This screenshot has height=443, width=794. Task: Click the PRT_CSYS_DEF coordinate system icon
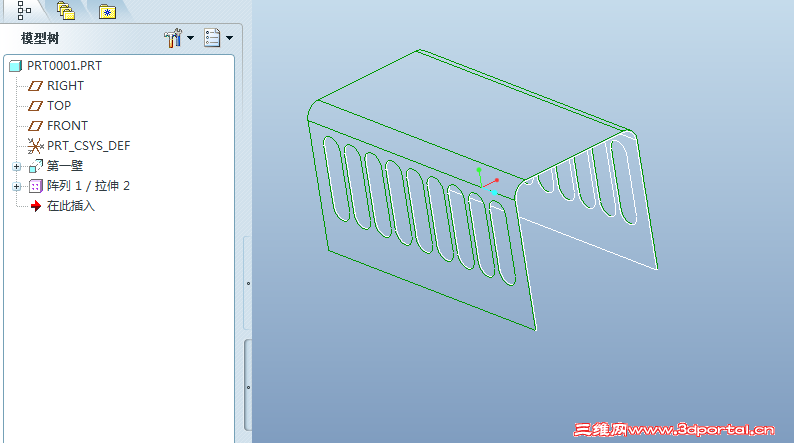pyautogui.click(x=35, y=146)
